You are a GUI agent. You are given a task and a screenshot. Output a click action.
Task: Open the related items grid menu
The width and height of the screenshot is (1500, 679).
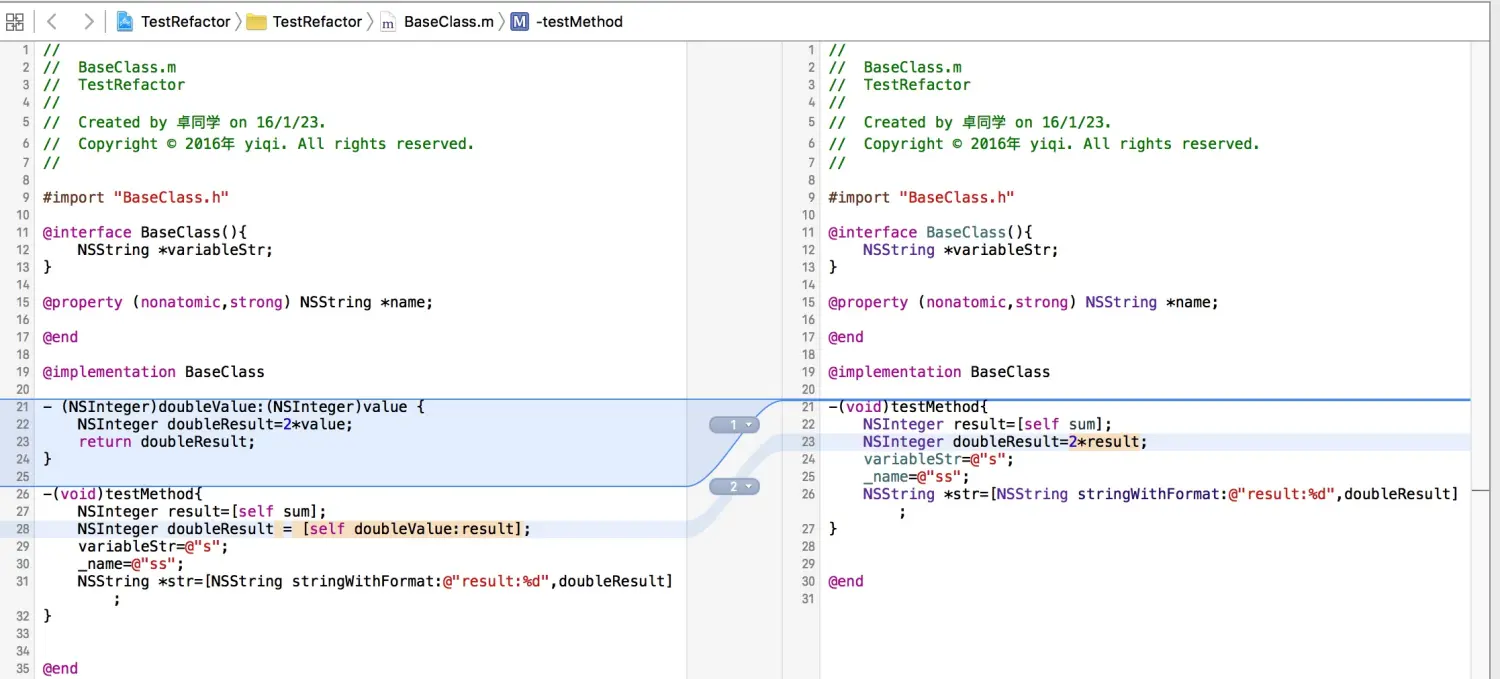pos(14,21)
